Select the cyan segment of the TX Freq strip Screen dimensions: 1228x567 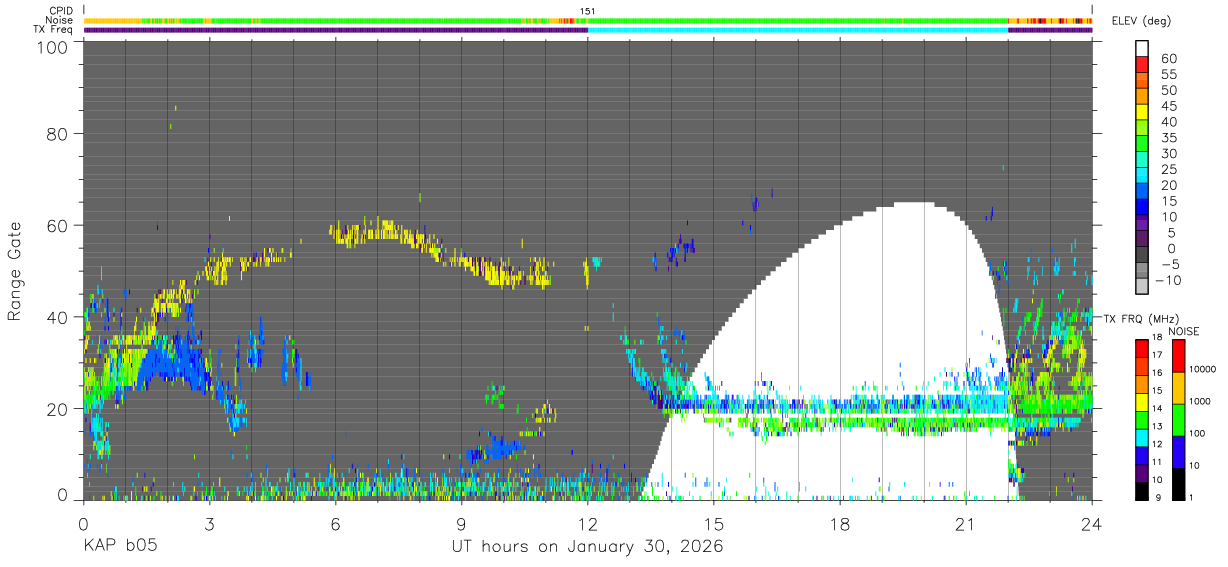[798, 30]
